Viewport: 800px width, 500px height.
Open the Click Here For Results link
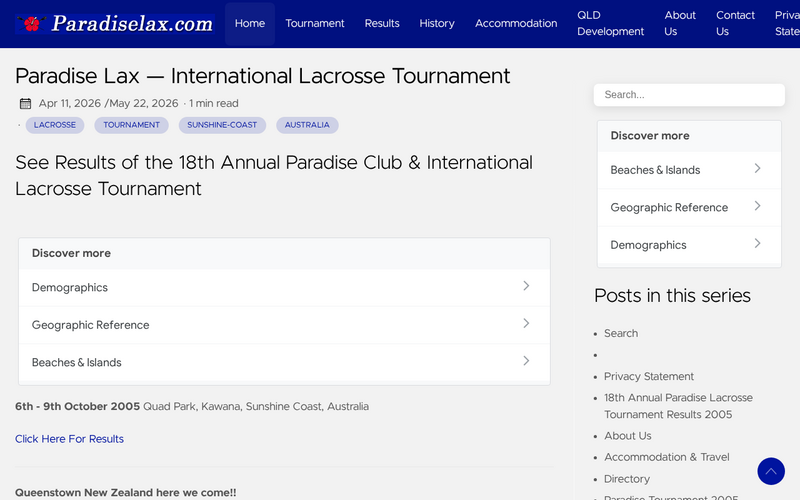(x=69, y=439)
